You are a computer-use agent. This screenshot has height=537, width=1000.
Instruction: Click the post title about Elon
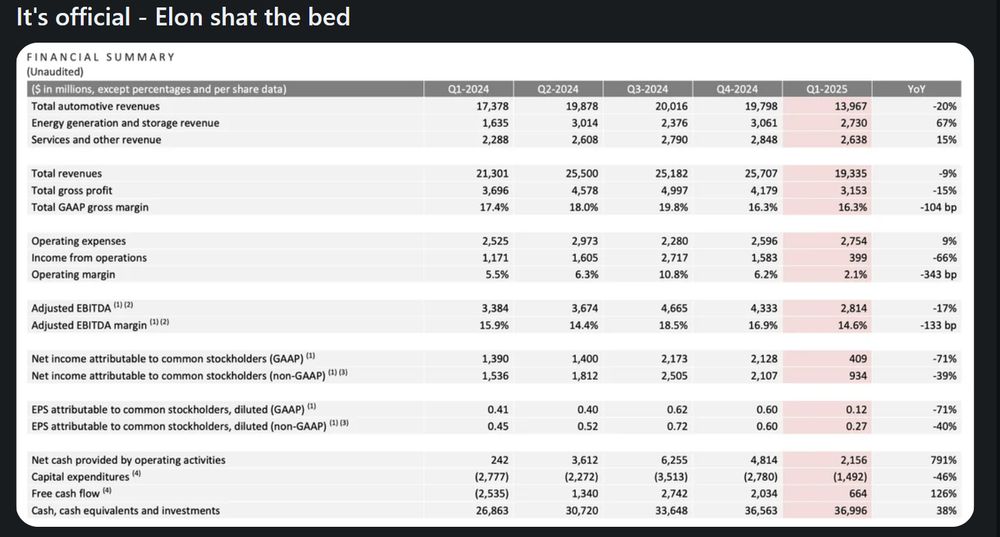[x=183, y=17]
